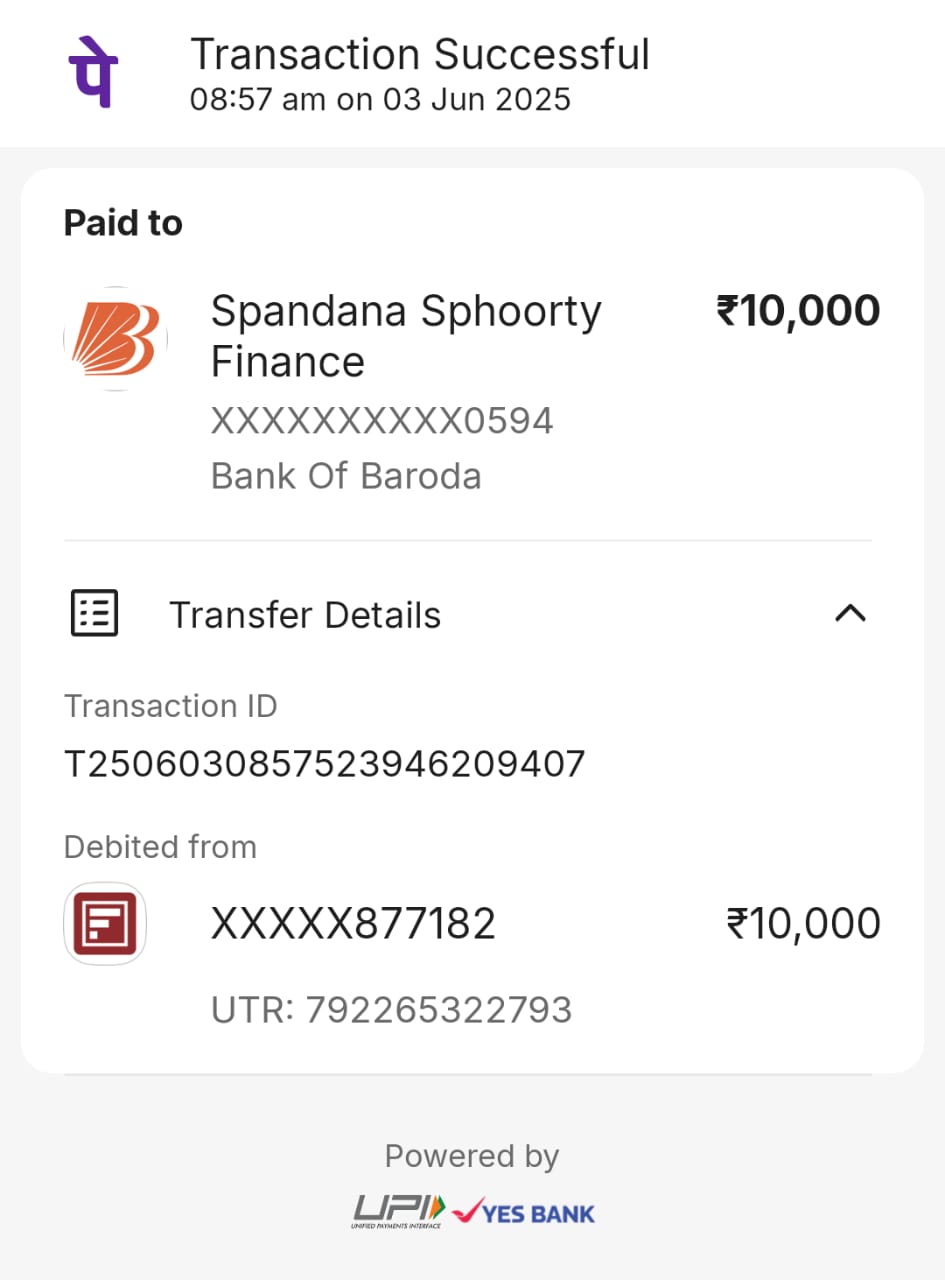Click the payee name Spandana Sphoorty Finance
945x1280 pixels.
pos(405,336)
